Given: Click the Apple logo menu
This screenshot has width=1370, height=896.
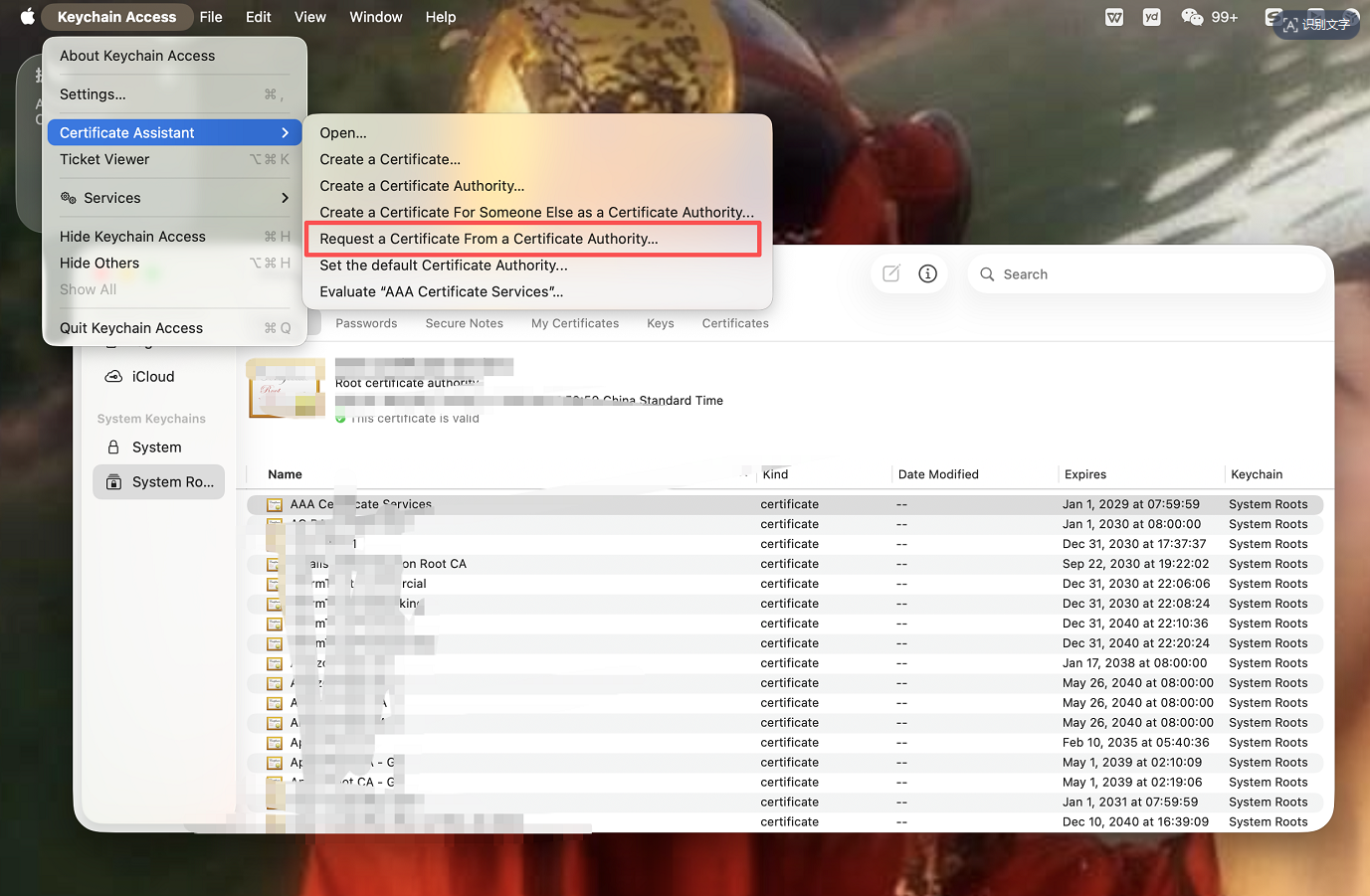Looking at the screenshot, I should [x=28, y=17].
